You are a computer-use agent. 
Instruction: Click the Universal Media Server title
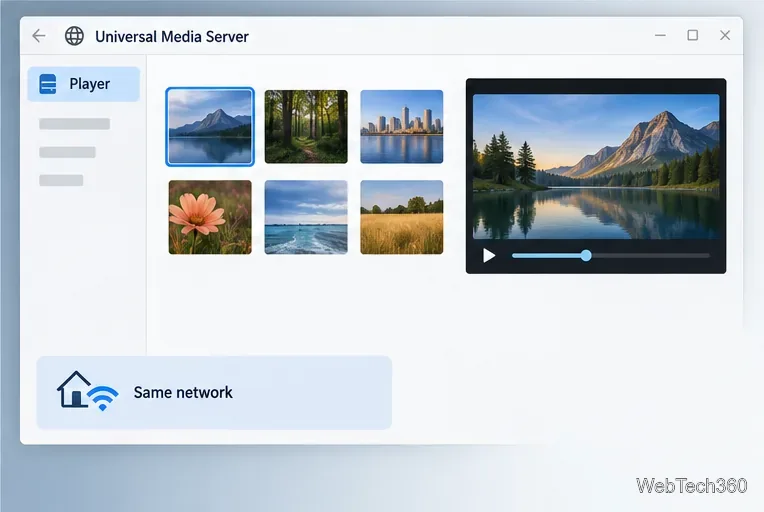click(172, 37)
